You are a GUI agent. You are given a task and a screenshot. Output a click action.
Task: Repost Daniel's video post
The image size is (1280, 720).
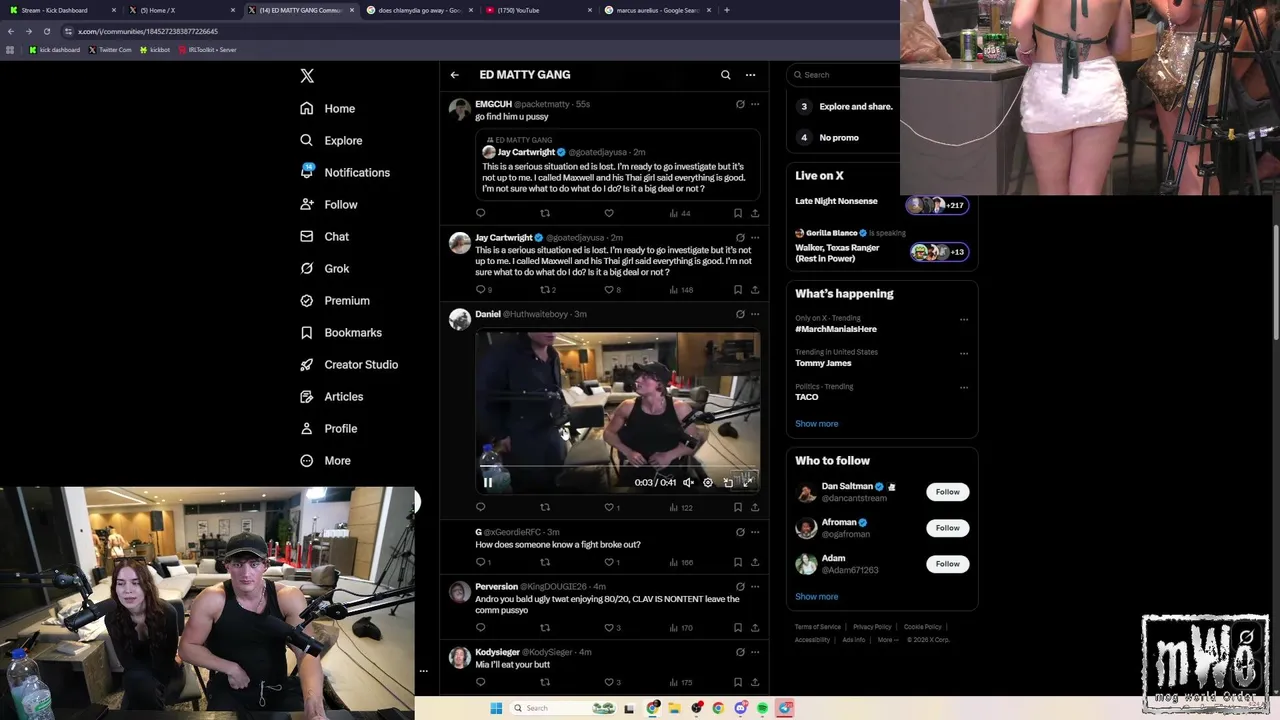545,507
